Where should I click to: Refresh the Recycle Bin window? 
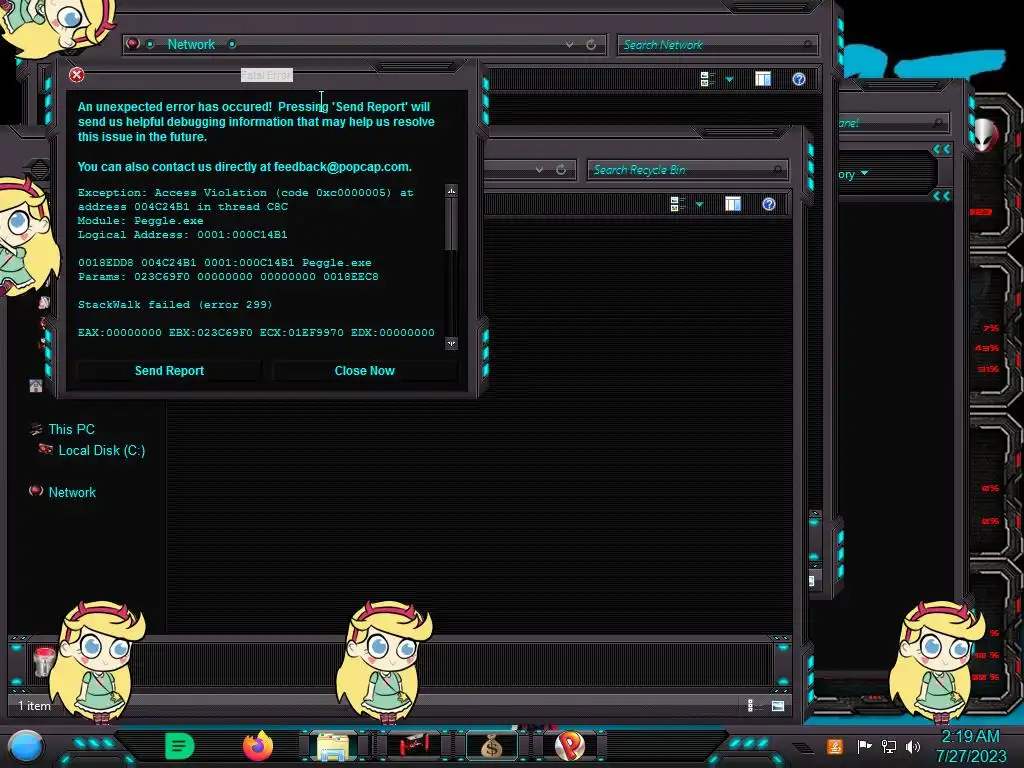[561, 170]
